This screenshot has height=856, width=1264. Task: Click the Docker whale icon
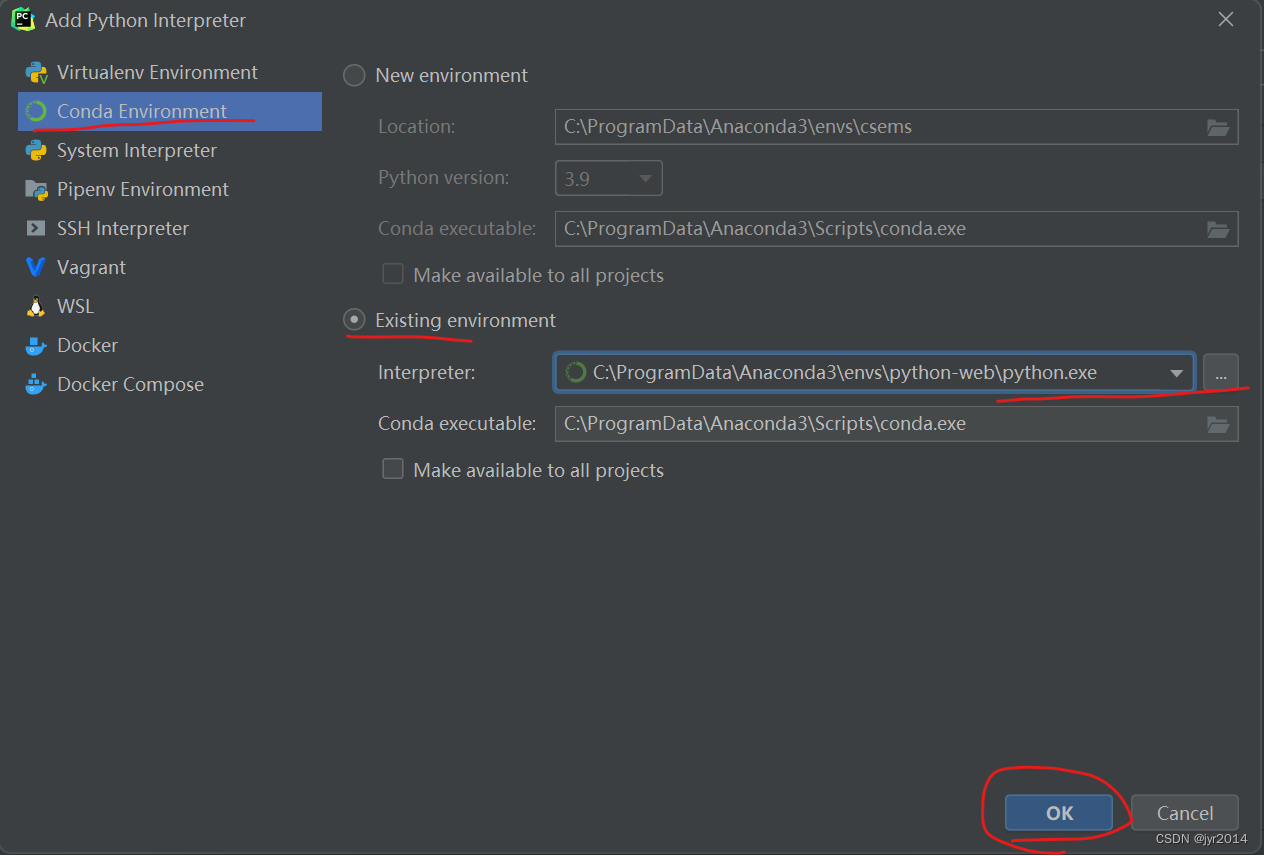click(37, 346)
